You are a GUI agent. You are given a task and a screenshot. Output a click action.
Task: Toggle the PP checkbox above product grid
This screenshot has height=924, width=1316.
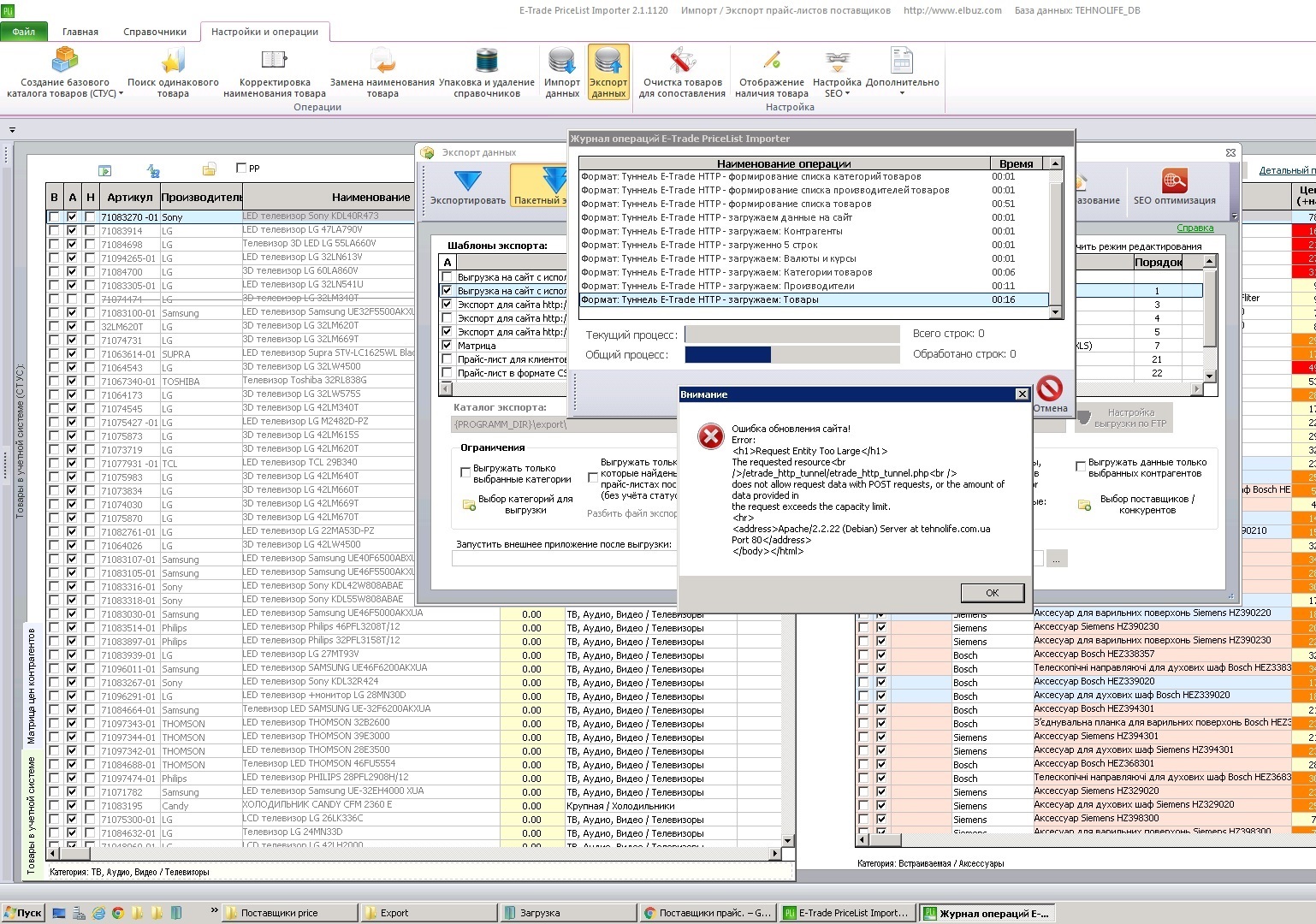click(241, 168)
